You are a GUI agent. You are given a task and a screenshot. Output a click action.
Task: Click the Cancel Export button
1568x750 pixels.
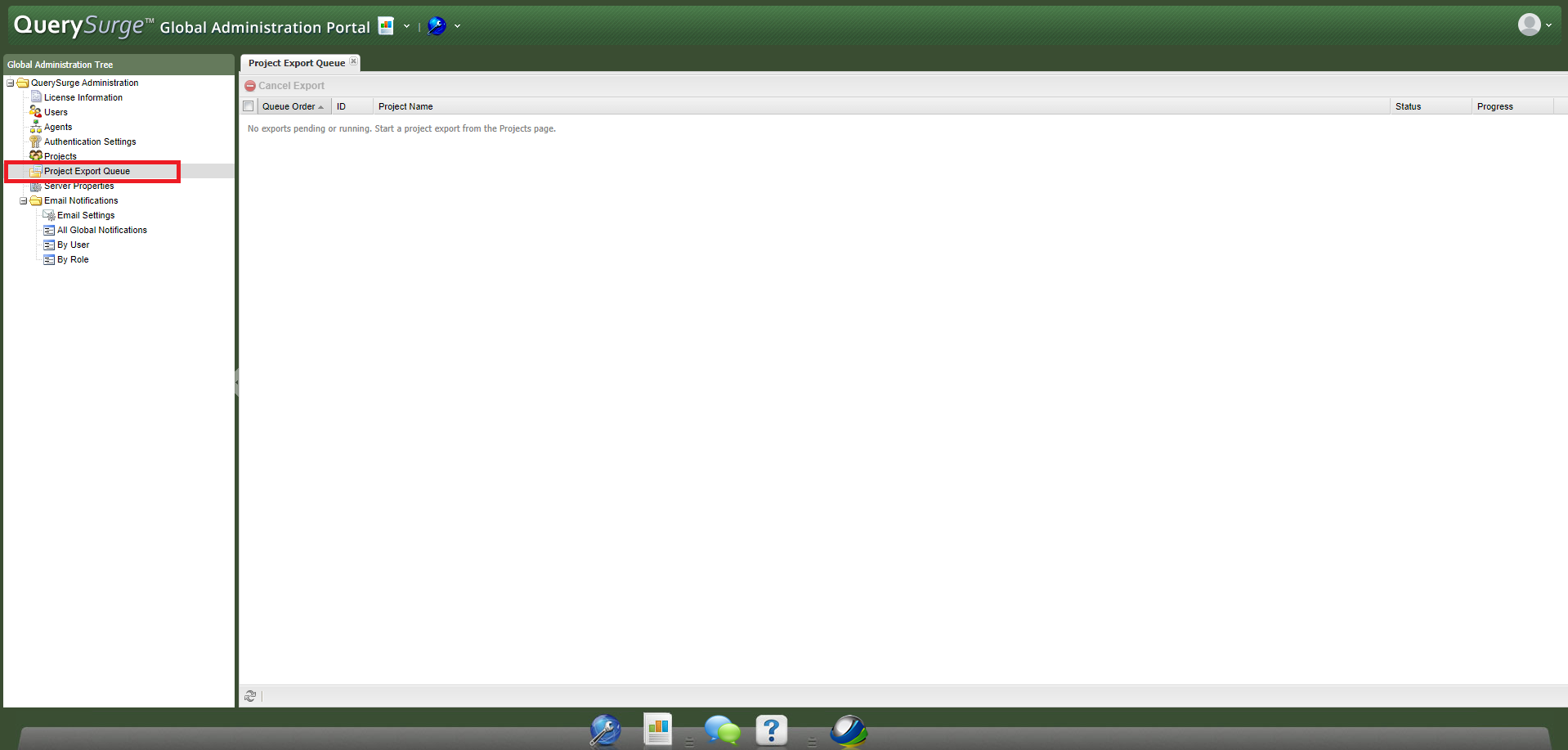284,86
